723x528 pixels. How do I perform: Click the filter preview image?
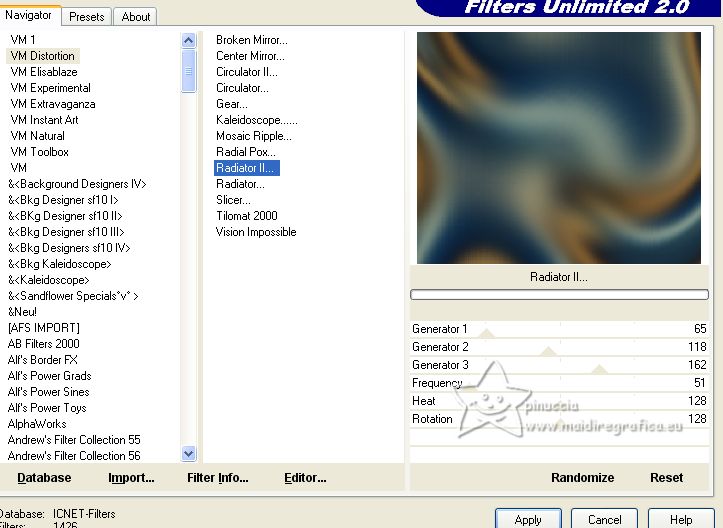coord(559,148)
